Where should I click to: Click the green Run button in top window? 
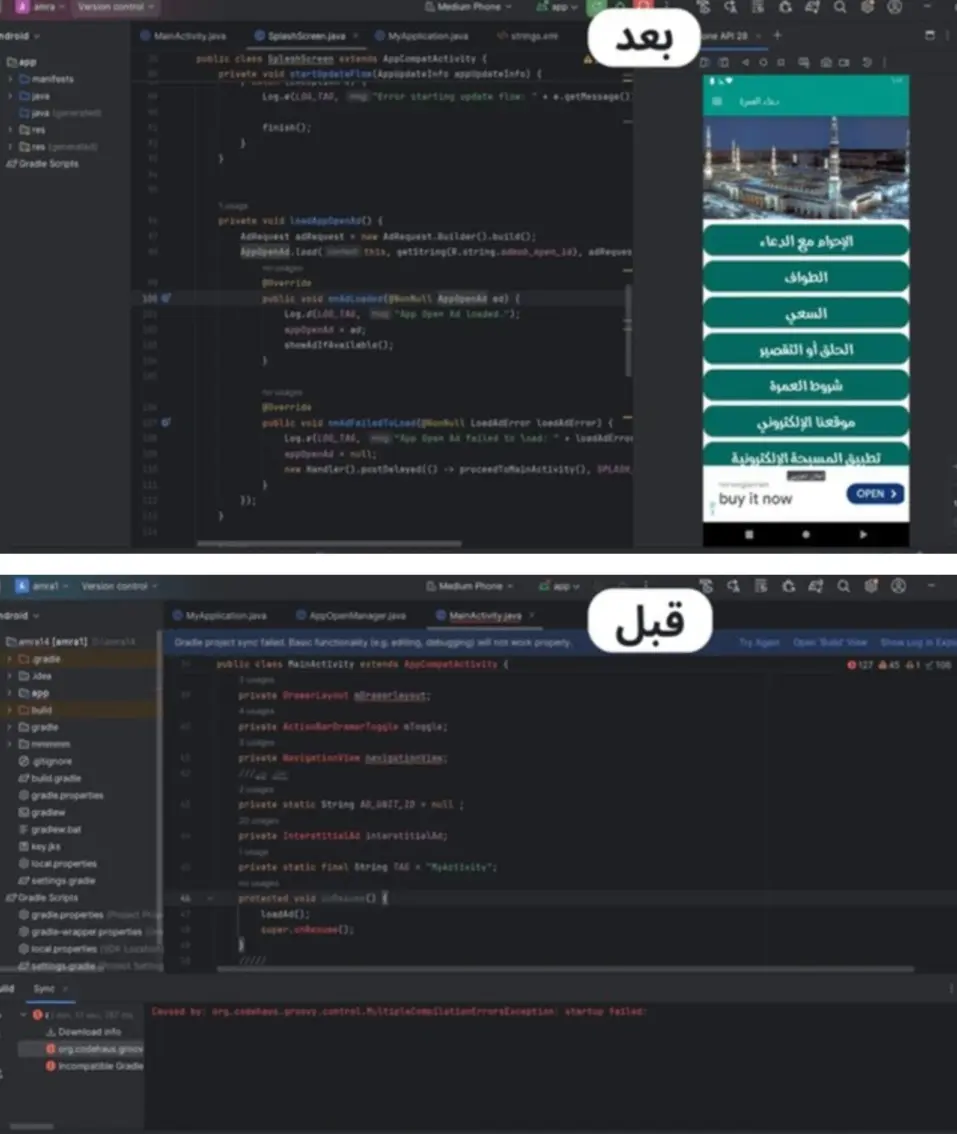[597, 7]
